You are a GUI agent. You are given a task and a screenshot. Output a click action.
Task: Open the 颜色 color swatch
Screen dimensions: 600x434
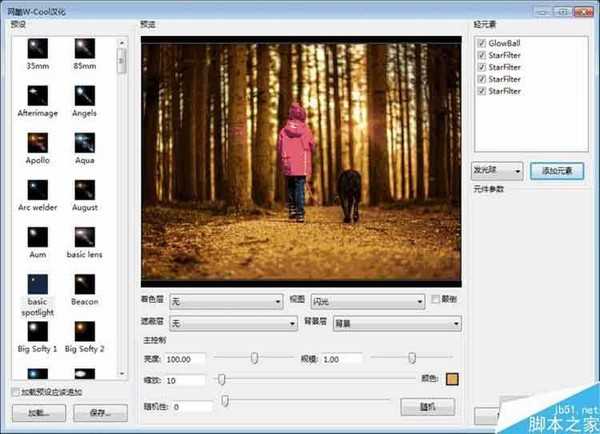[452, 380]
